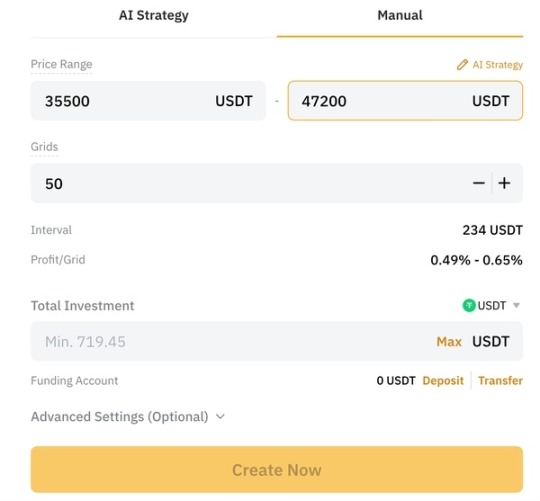Image resolution: width=540 pixels, height=501 pixels.
Task: Click the Create Now button
Action: coord(277,470)
